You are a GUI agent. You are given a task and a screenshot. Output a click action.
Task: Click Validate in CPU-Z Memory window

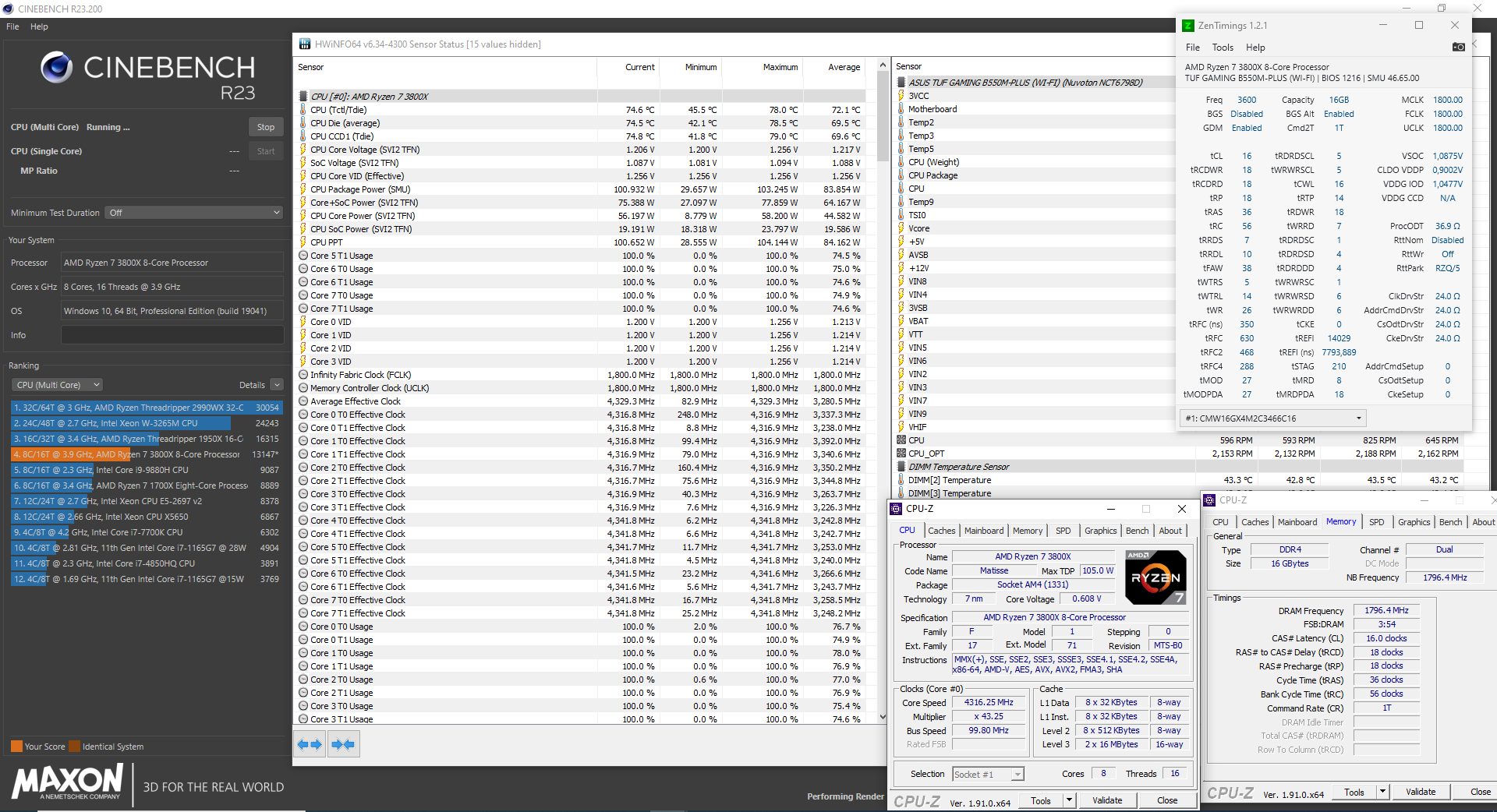point(1421,792)
